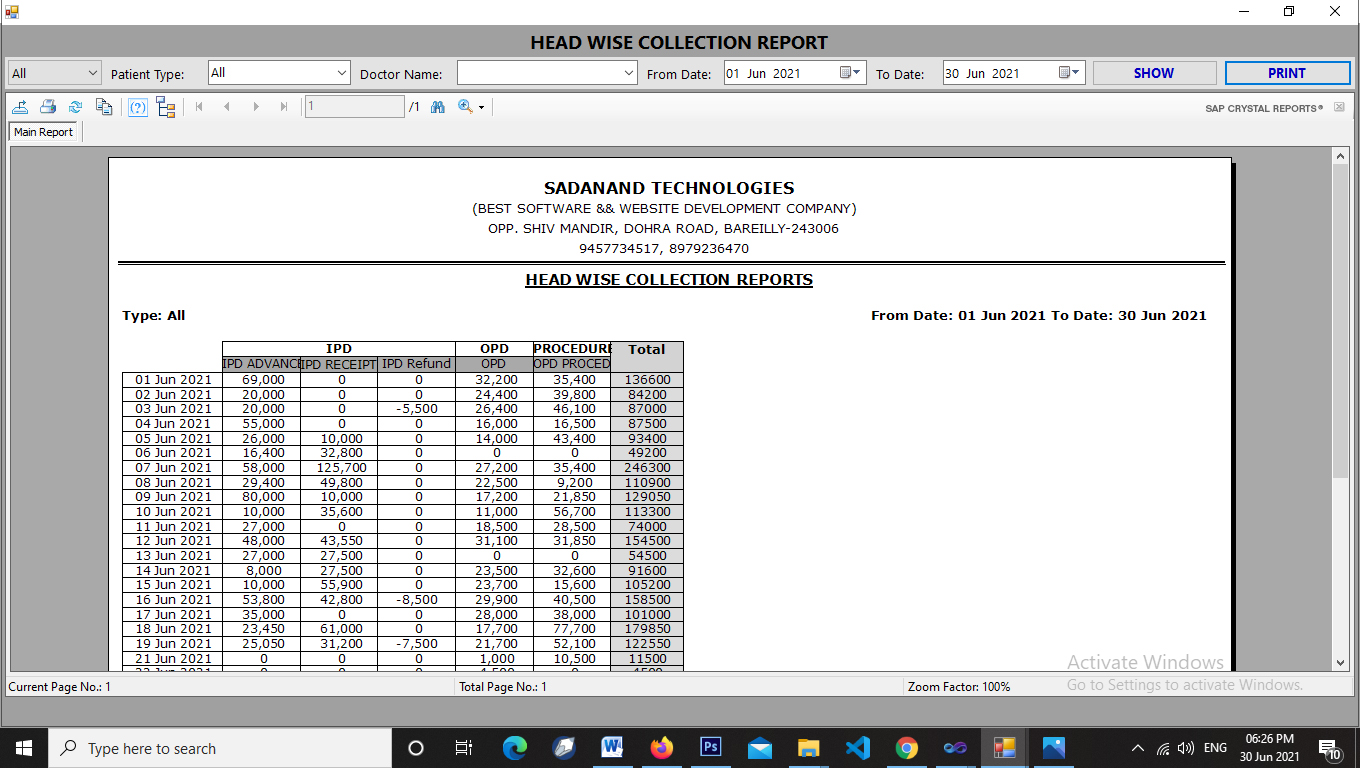
Task: Click the Copy toolbar icon
Action: (103, 107)
